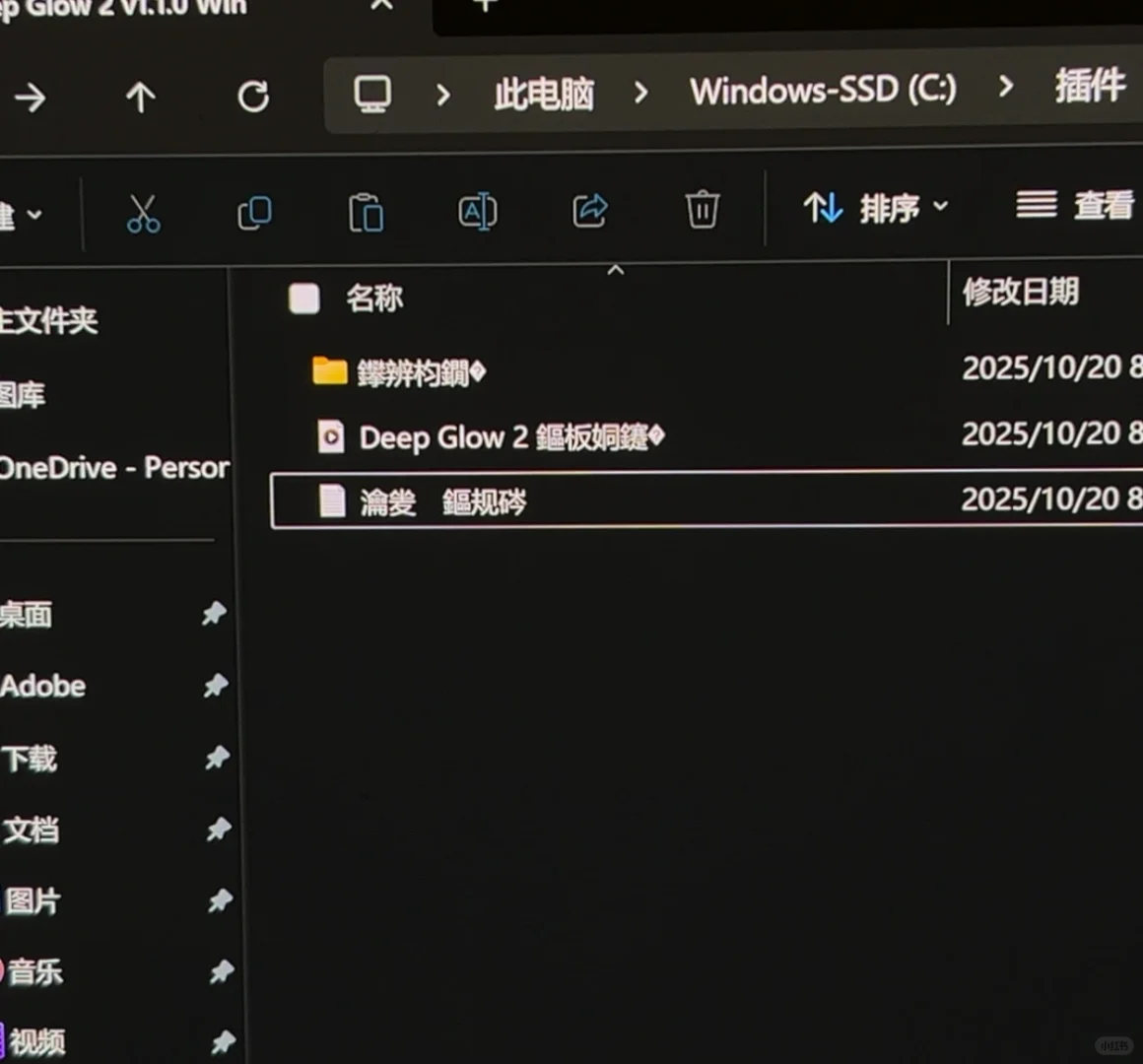Click the Paste icon in the toolbar
The width and height of the screenshot is (1143, 1064).
point(366,213)
